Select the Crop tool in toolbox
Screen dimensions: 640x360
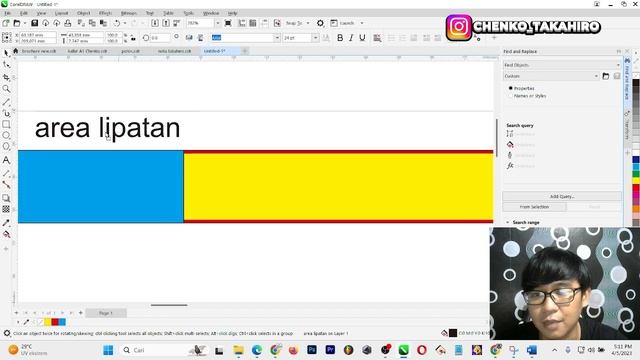tap(6, 77)
